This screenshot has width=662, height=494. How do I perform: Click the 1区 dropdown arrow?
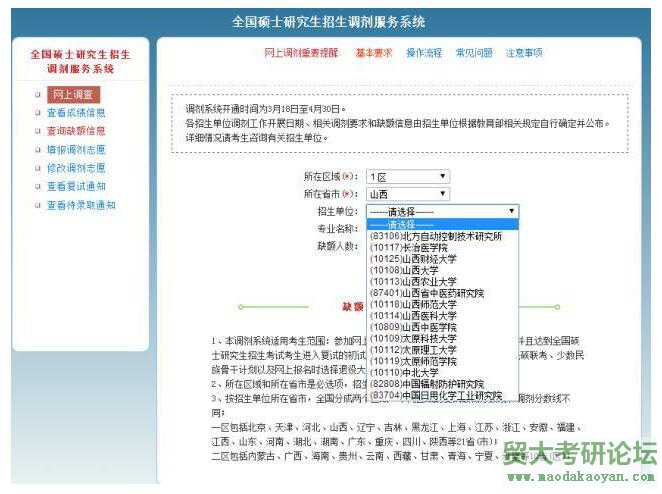click(442, 176)
